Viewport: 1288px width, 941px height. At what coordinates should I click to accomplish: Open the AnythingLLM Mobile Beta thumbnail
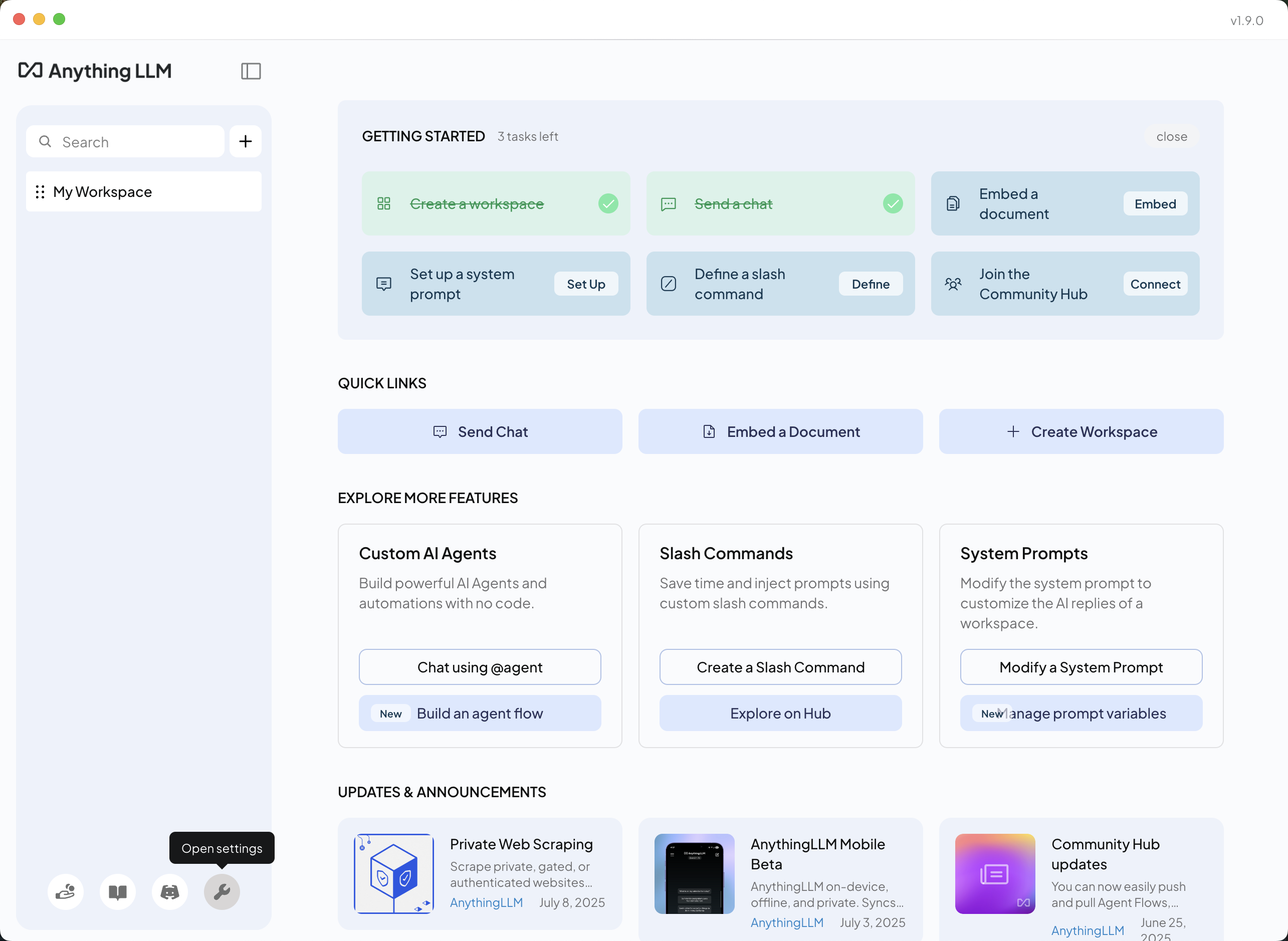(695, 874)
